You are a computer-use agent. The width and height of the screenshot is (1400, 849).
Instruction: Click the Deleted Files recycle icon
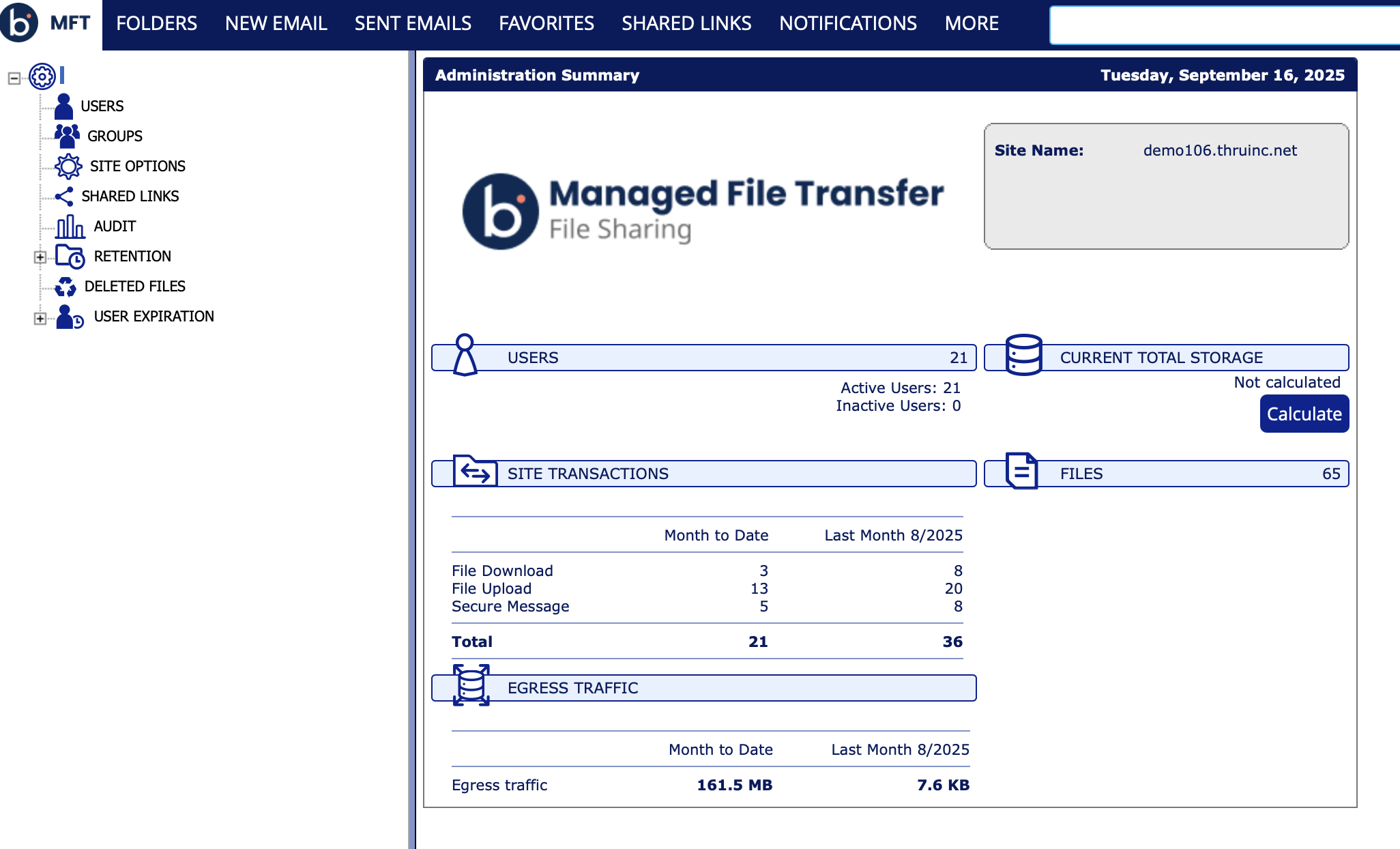pos(65,287)
